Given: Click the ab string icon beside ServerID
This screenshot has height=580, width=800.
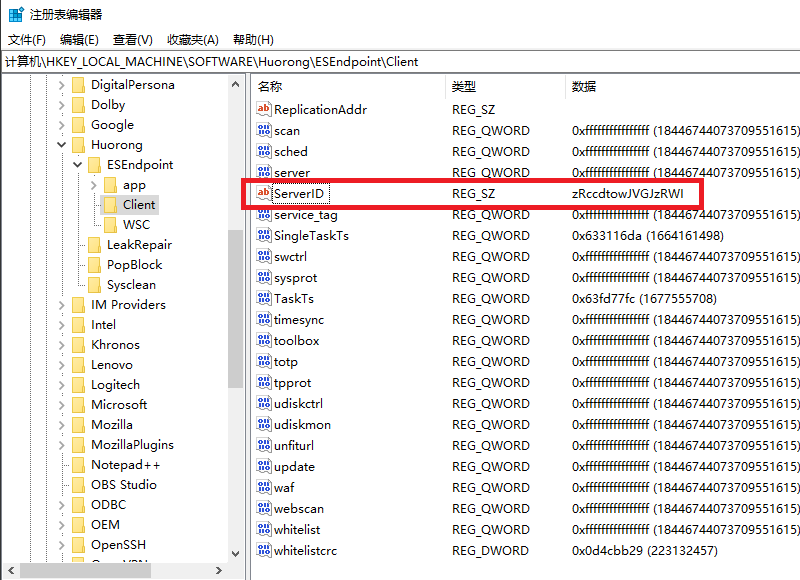Looking at the screenshot, I should [262, 193].
